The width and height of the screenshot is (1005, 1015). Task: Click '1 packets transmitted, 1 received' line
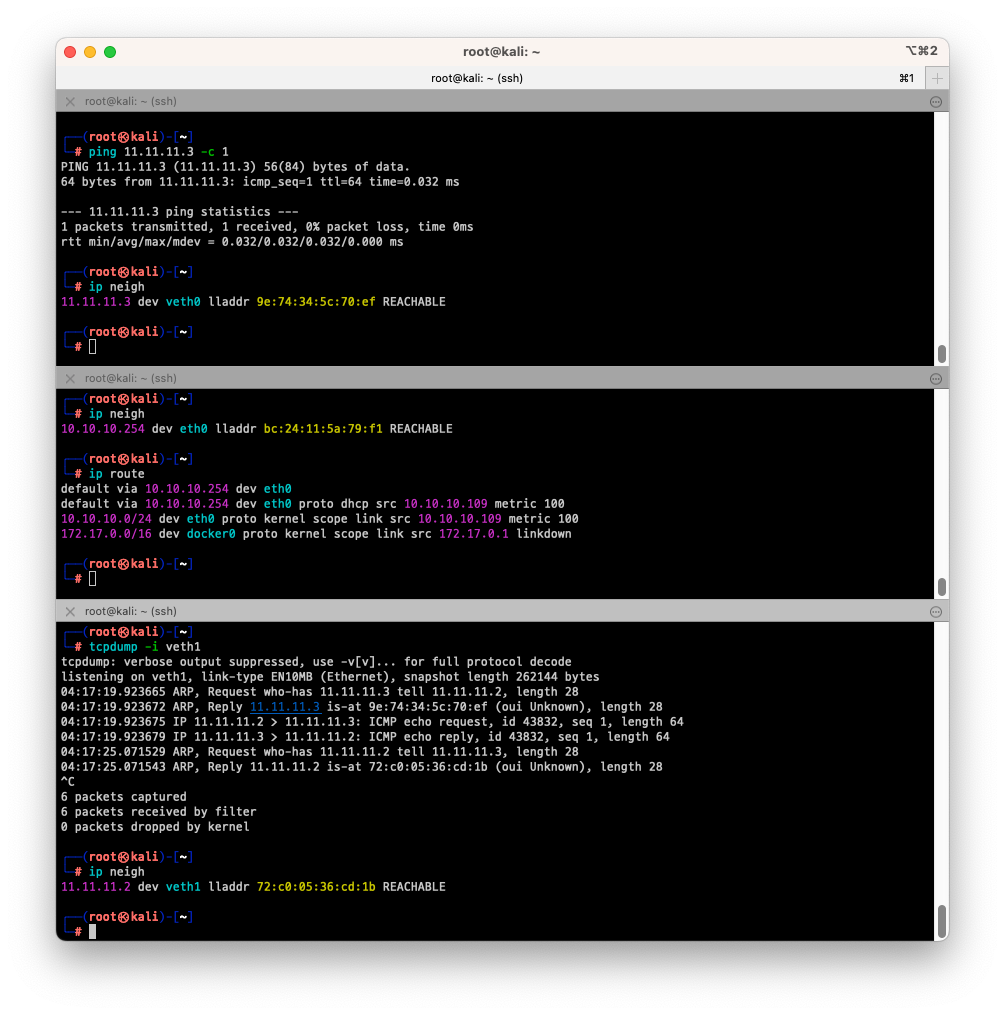267,227
